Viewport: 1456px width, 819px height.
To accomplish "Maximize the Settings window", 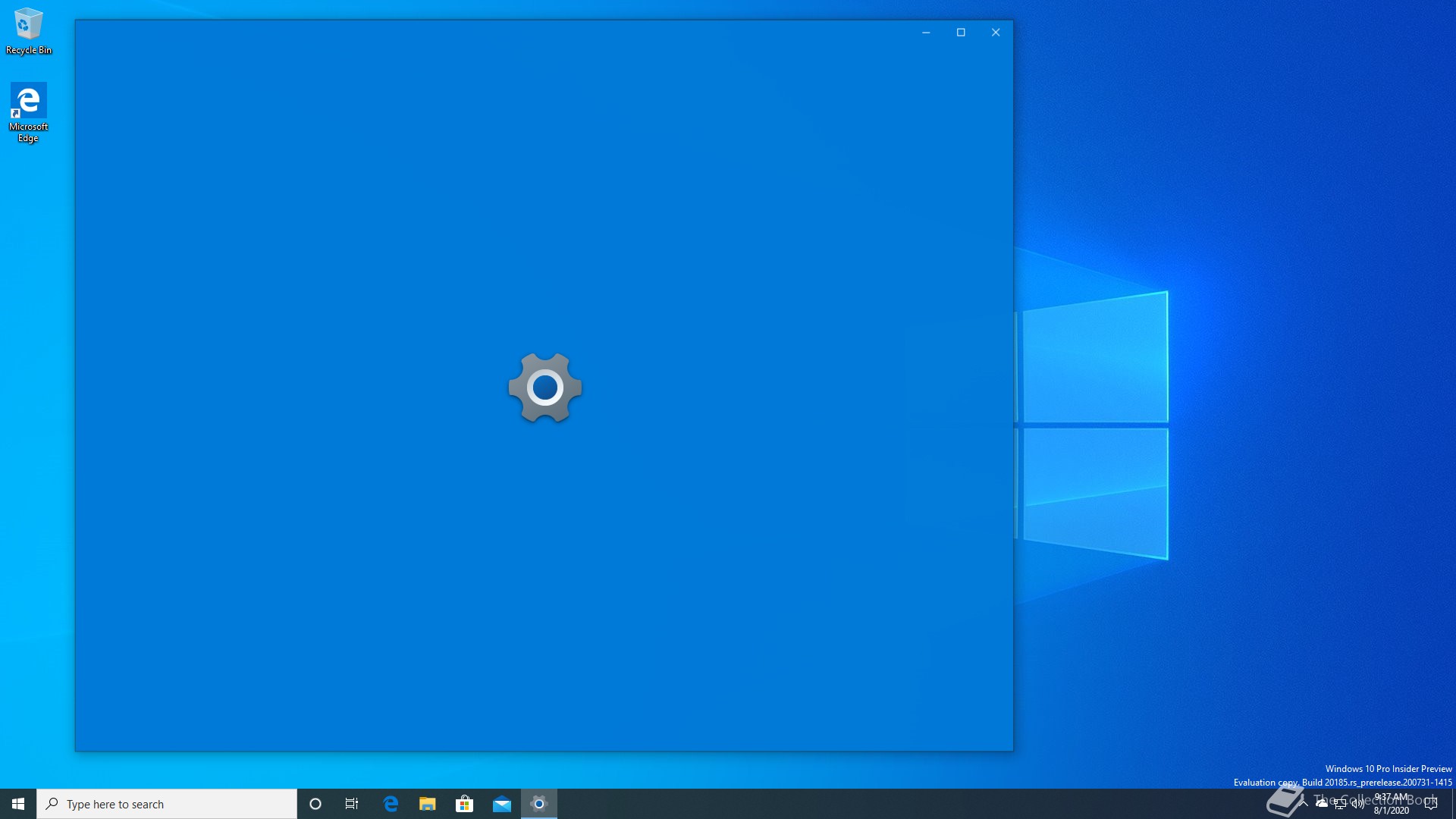I will (961, 33).
